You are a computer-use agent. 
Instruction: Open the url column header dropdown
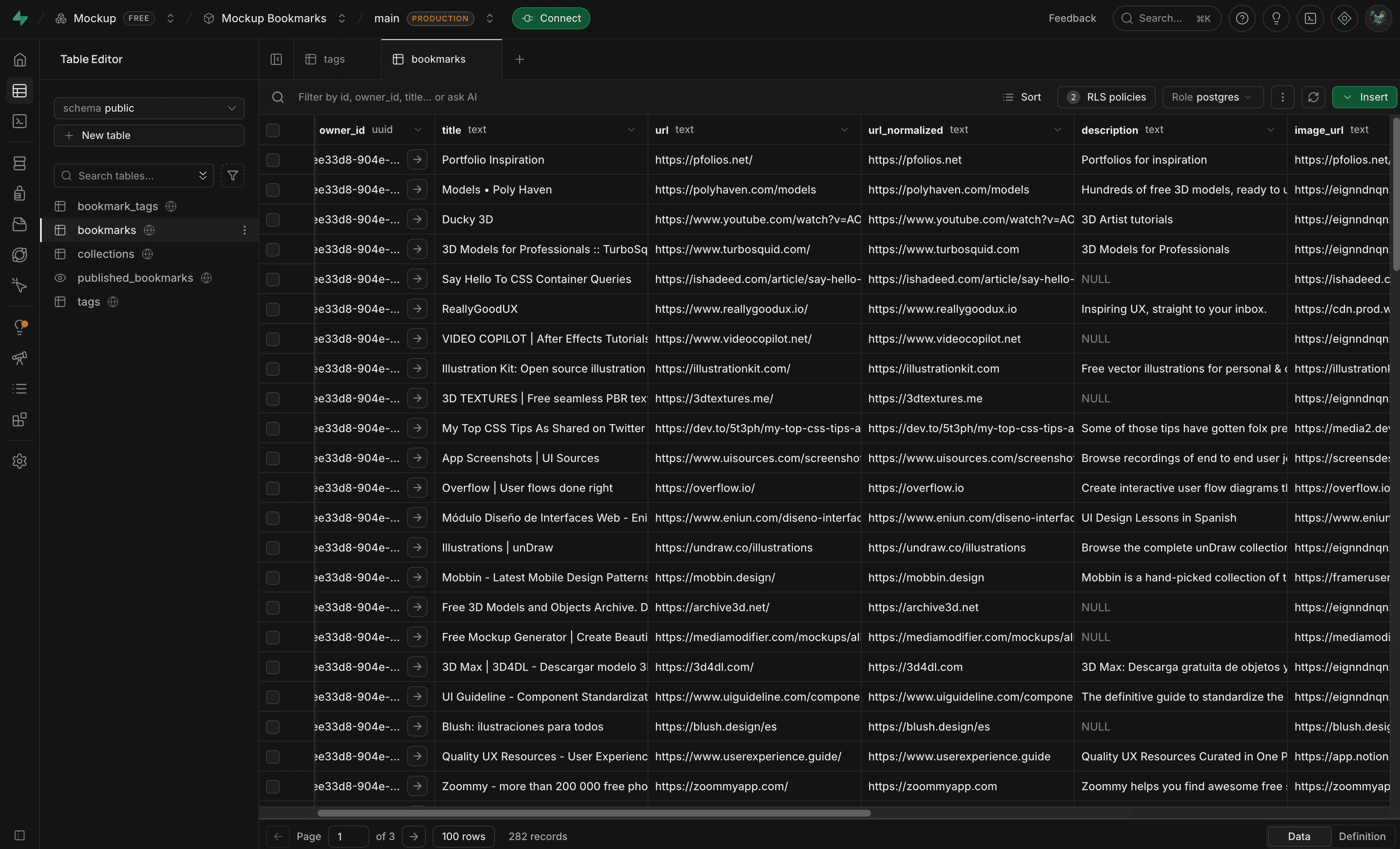[x=845, y=130]
